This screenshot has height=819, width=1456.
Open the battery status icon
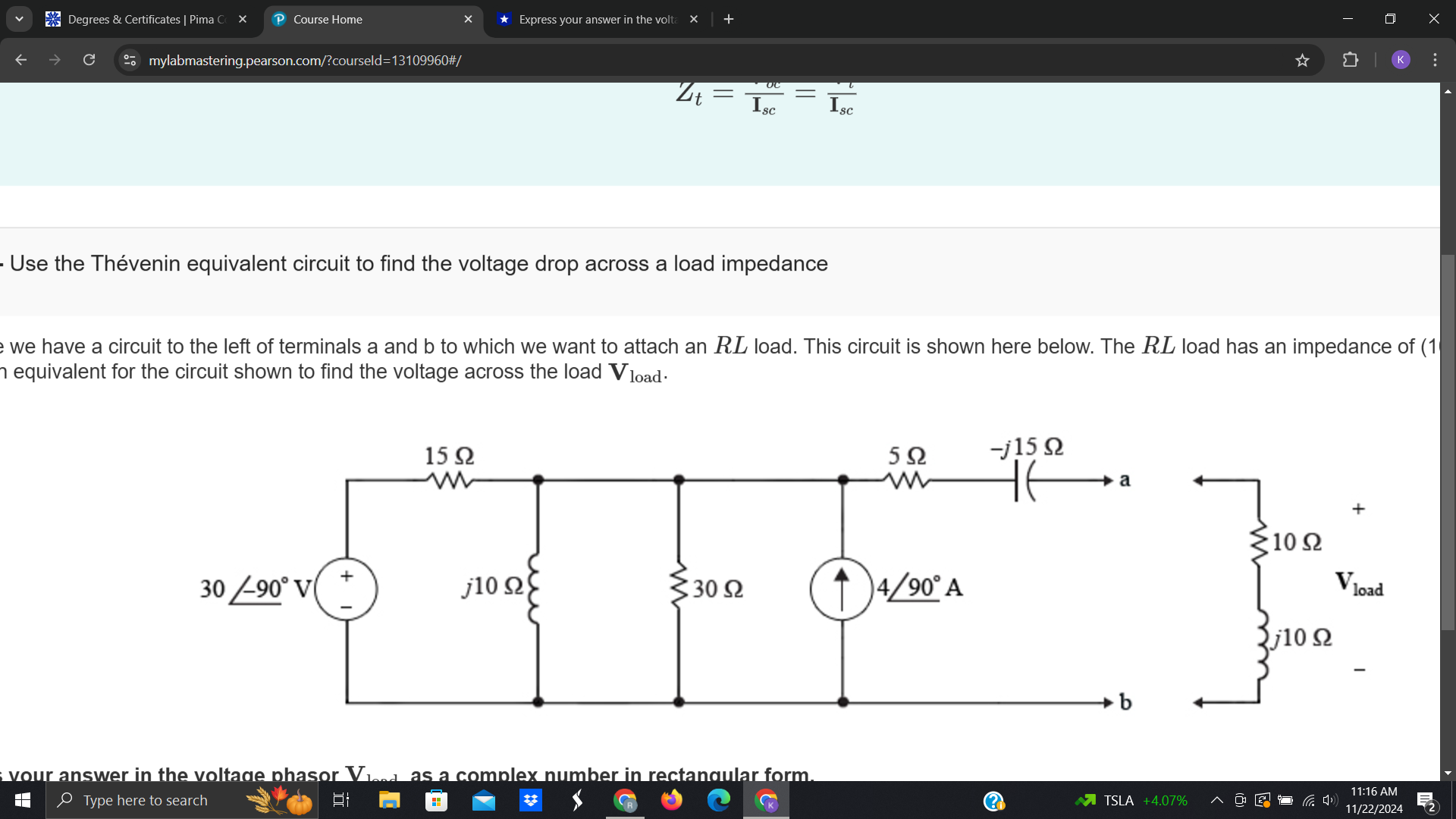[x=1285, y=800]
